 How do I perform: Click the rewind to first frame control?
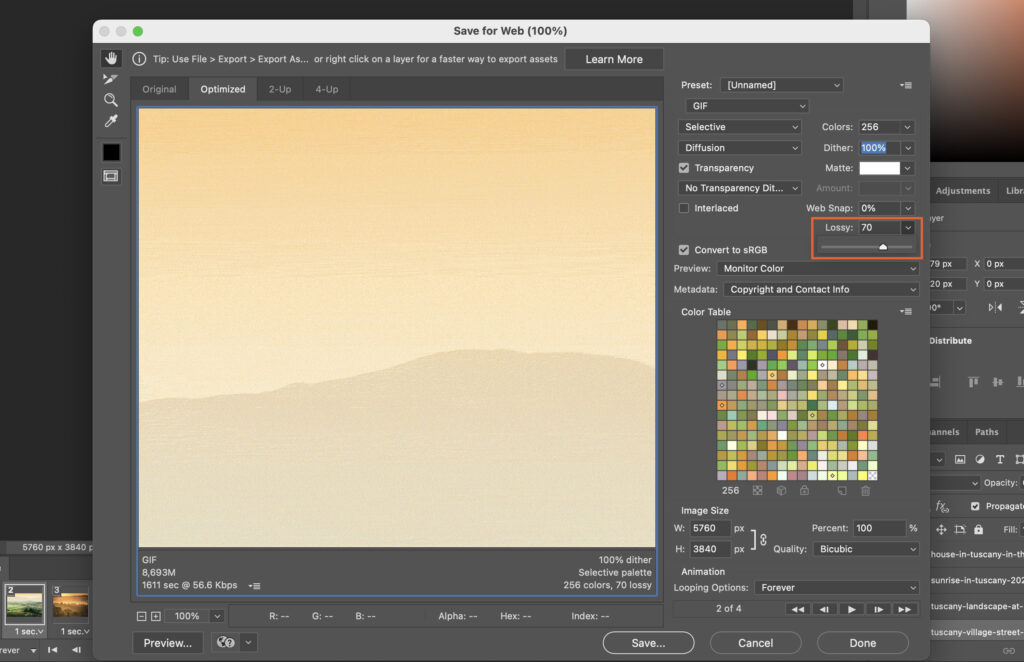798,609
